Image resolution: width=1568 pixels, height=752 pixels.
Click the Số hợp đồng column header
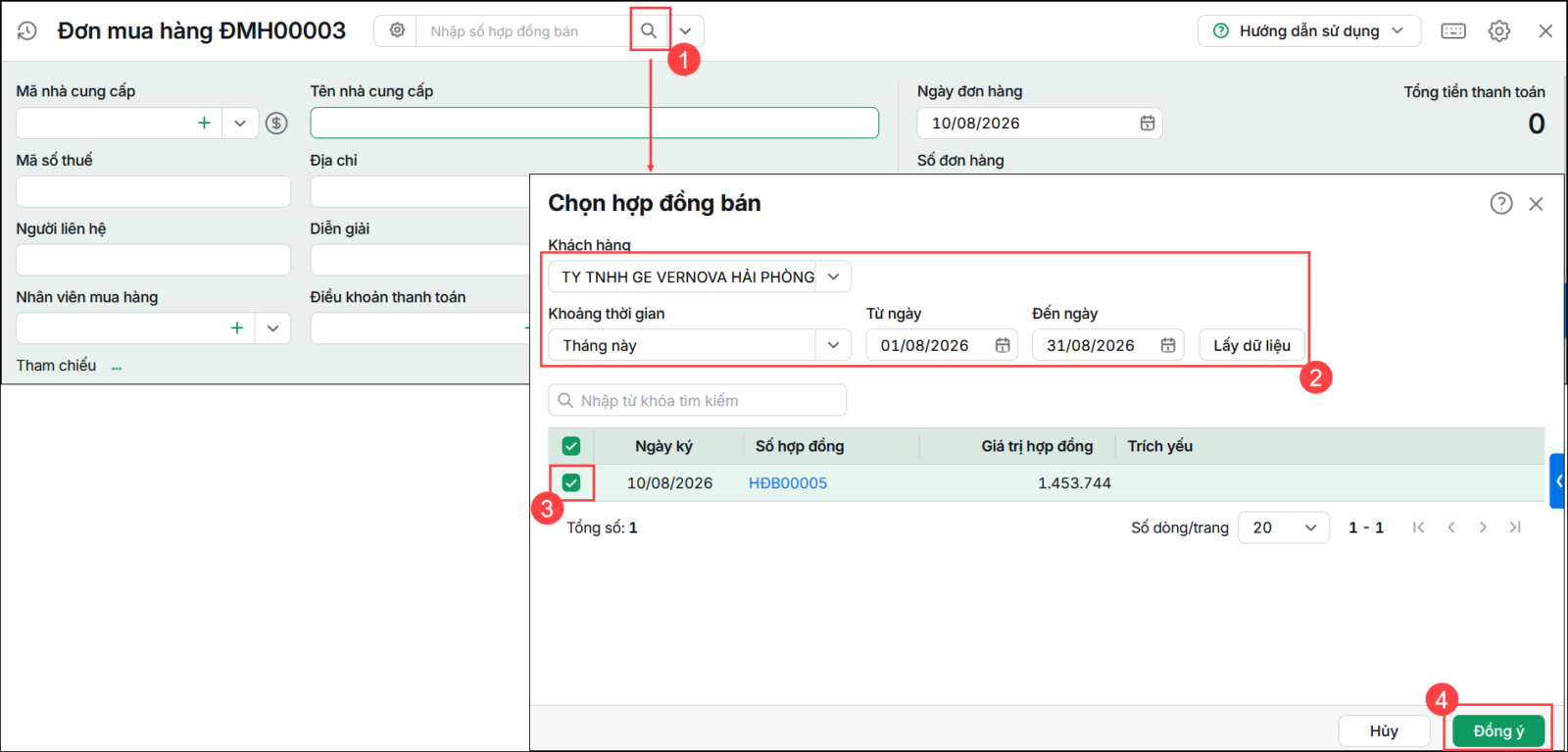pyautogui.click(x=800, y=446)
